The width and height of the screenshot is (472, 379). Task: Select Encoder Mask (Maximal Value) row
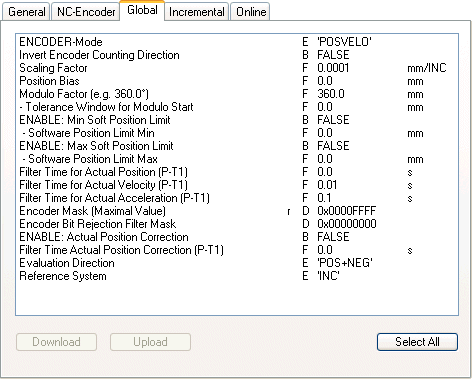[x=237, y=211]
